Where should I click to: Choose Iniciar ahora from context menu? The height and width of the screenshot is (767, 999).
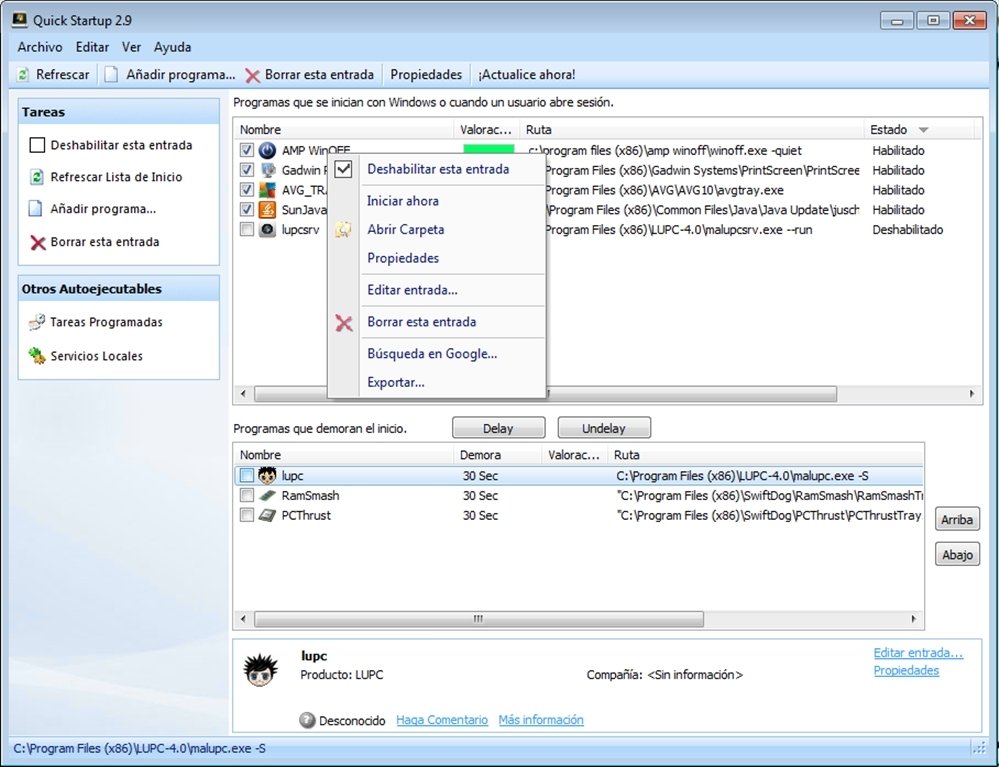[x=403, y=201]
